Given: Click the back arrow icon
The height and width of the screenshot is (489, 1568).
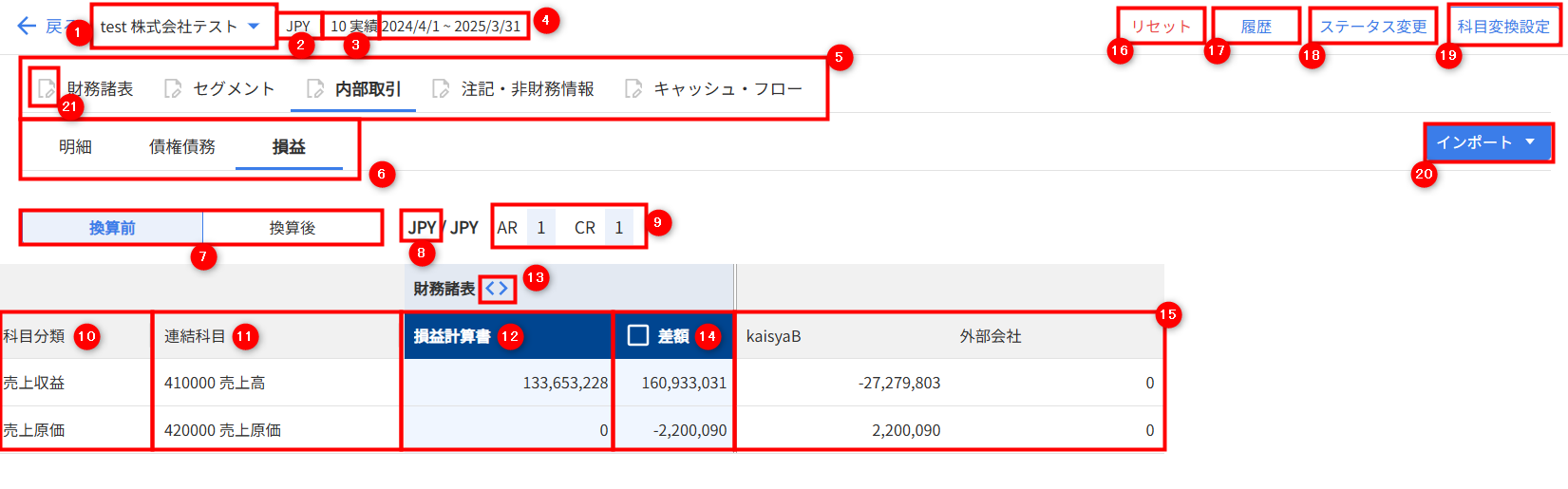Looking at the screenshot, I should 27,26.
